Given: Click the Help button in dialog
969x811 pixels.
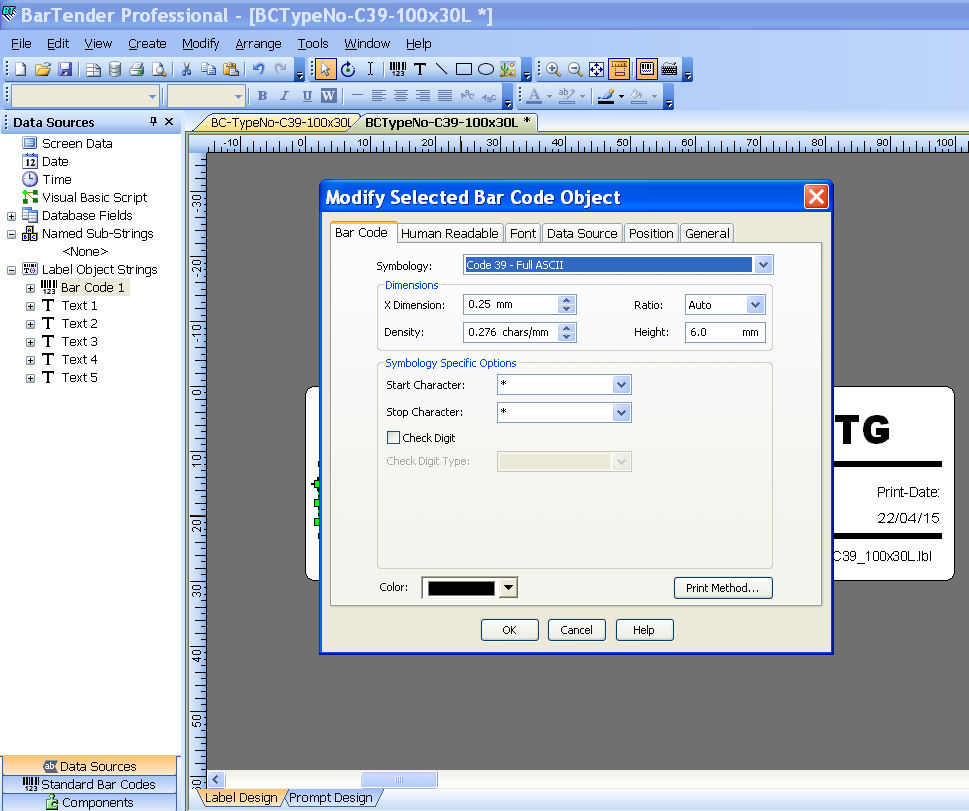Looking at the screenshot, I should [x=644, y=630].
